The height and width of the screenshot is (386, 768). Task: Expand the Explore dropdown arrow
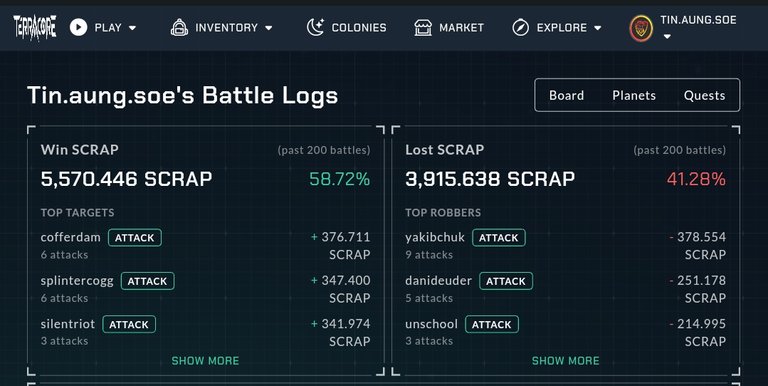coord(598,28)
